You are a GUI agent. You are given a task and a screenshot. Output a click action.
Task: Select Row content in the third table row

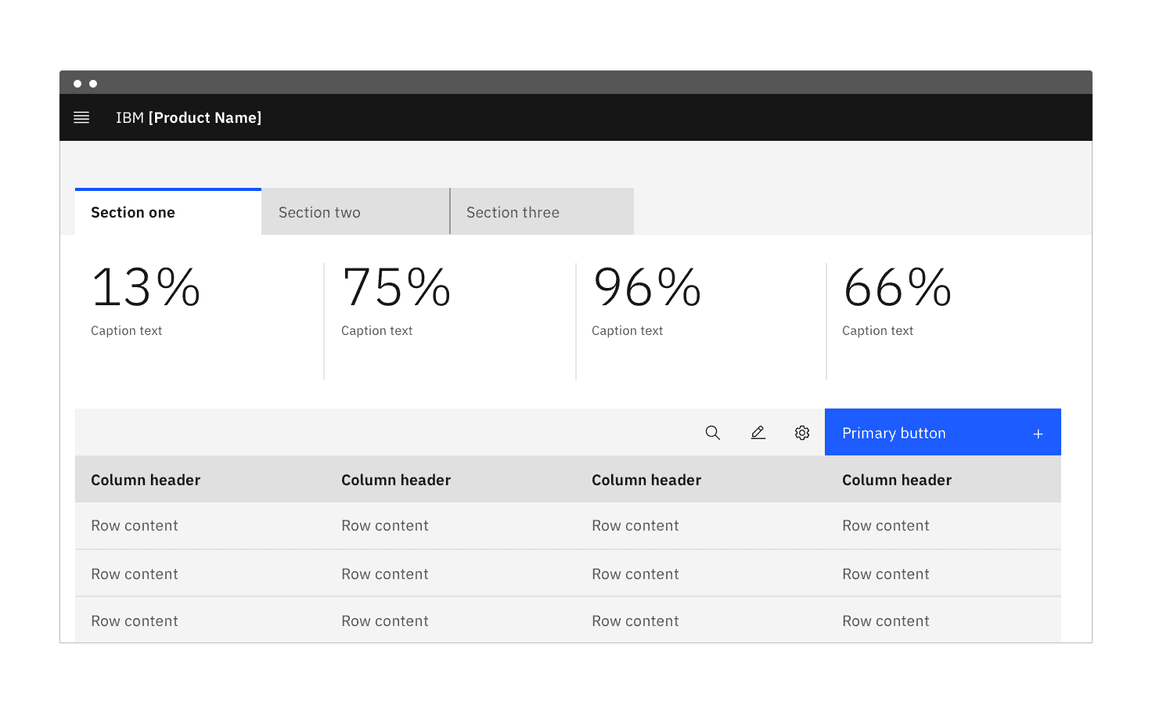(x=134, y=621)
